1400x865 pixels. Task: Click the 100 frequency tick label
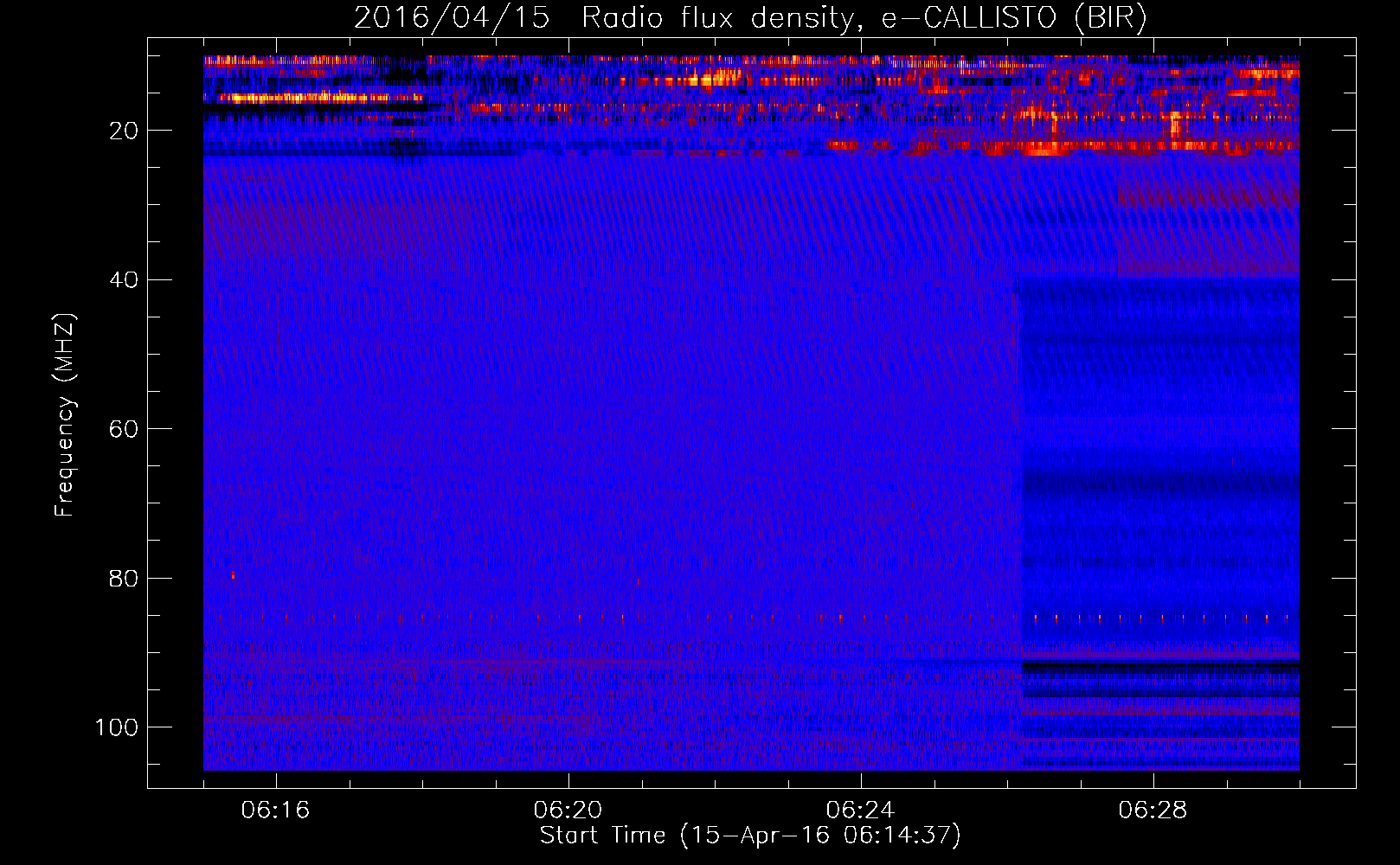tap(117, 727)
